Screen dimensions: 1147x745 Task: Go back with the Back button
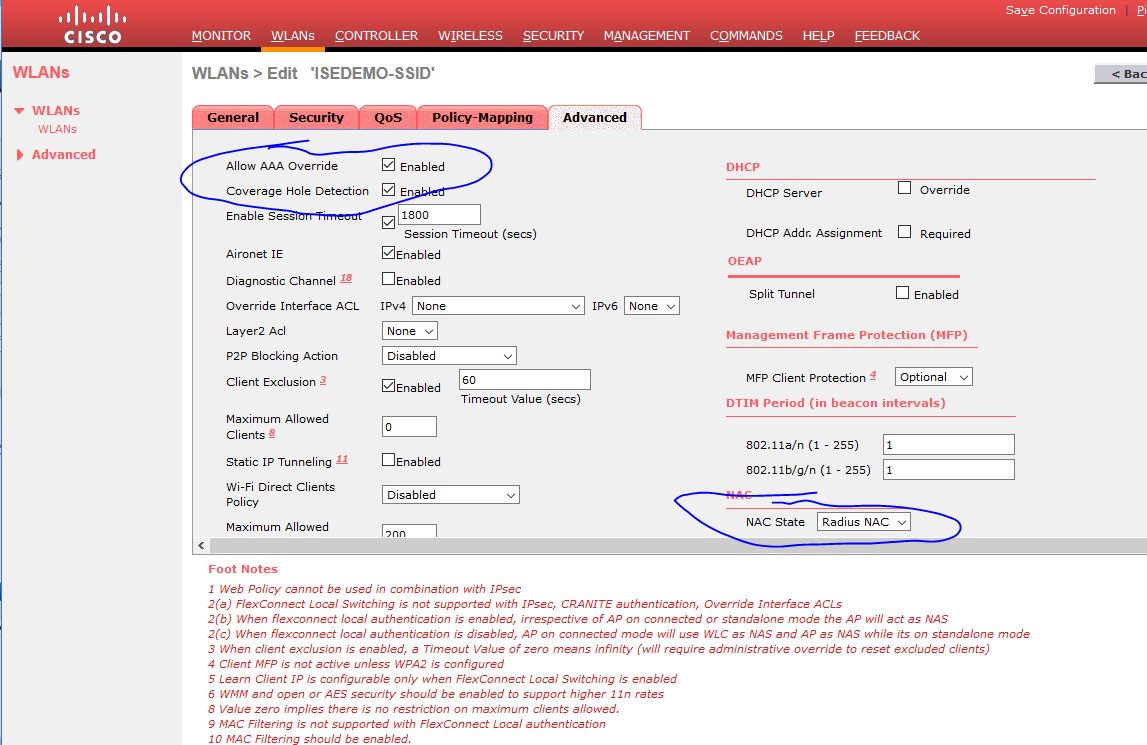(x=1121, y=74)
